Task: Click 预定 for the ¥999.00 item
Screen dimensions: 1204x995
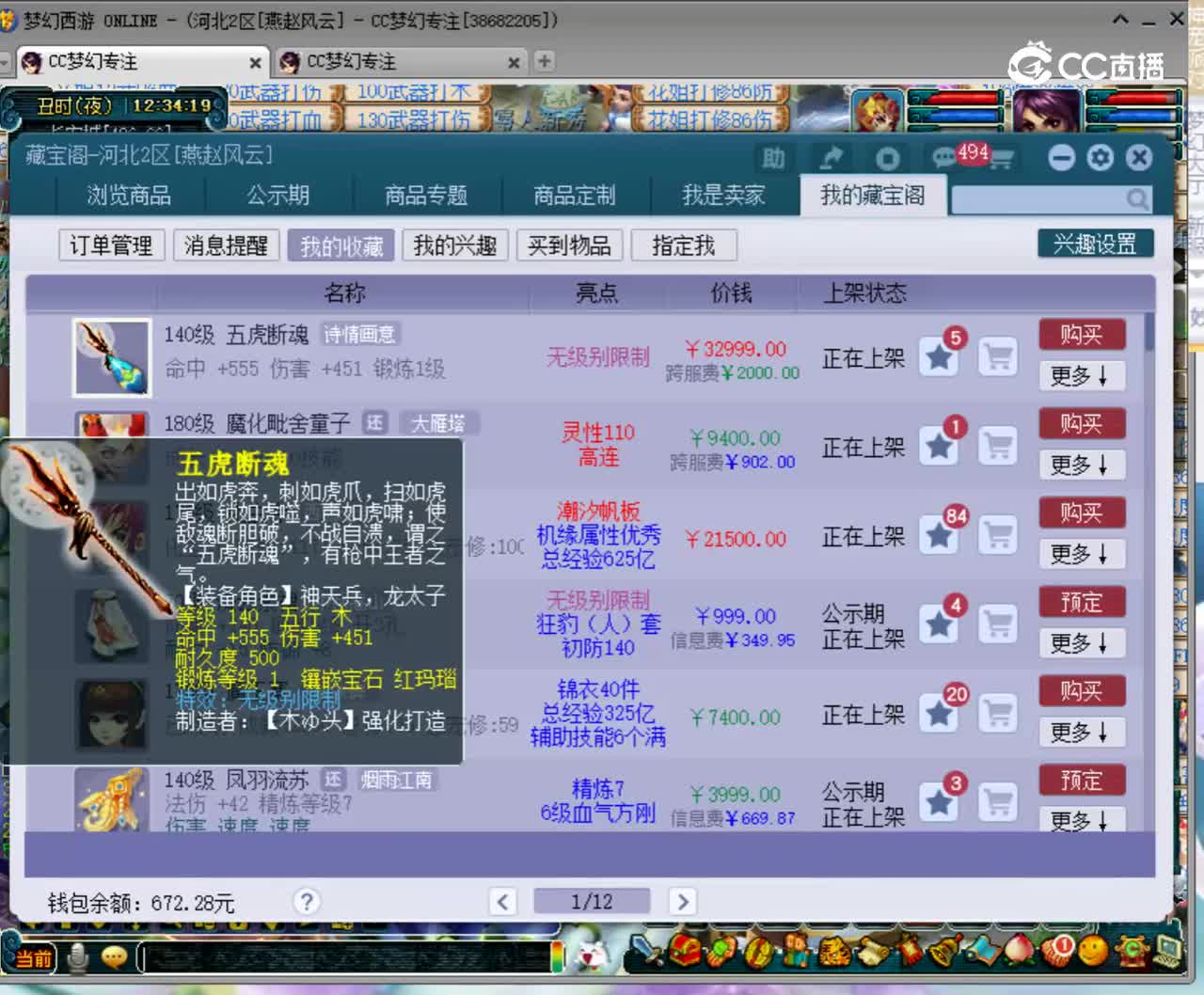Action: tap(1082, 602)
